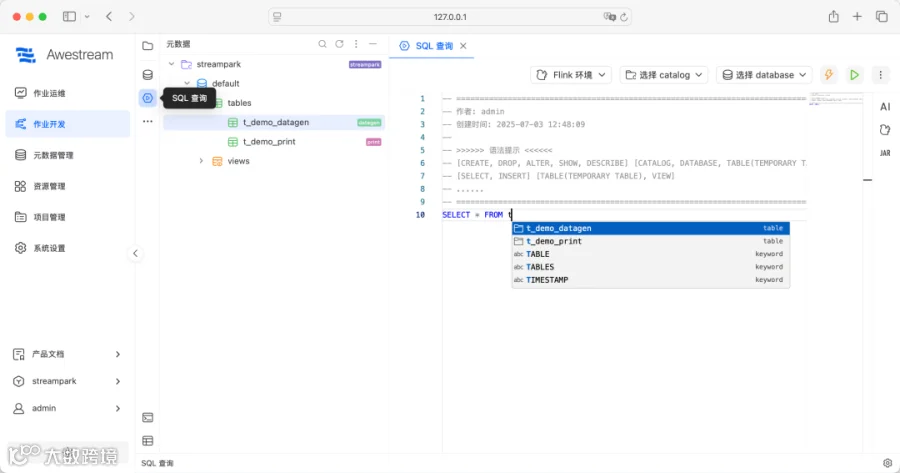Click the lightning bolt icon in editor toolbar
Image resolution: width=900 pixels, height=473 pixels.
tap(828, 75)
